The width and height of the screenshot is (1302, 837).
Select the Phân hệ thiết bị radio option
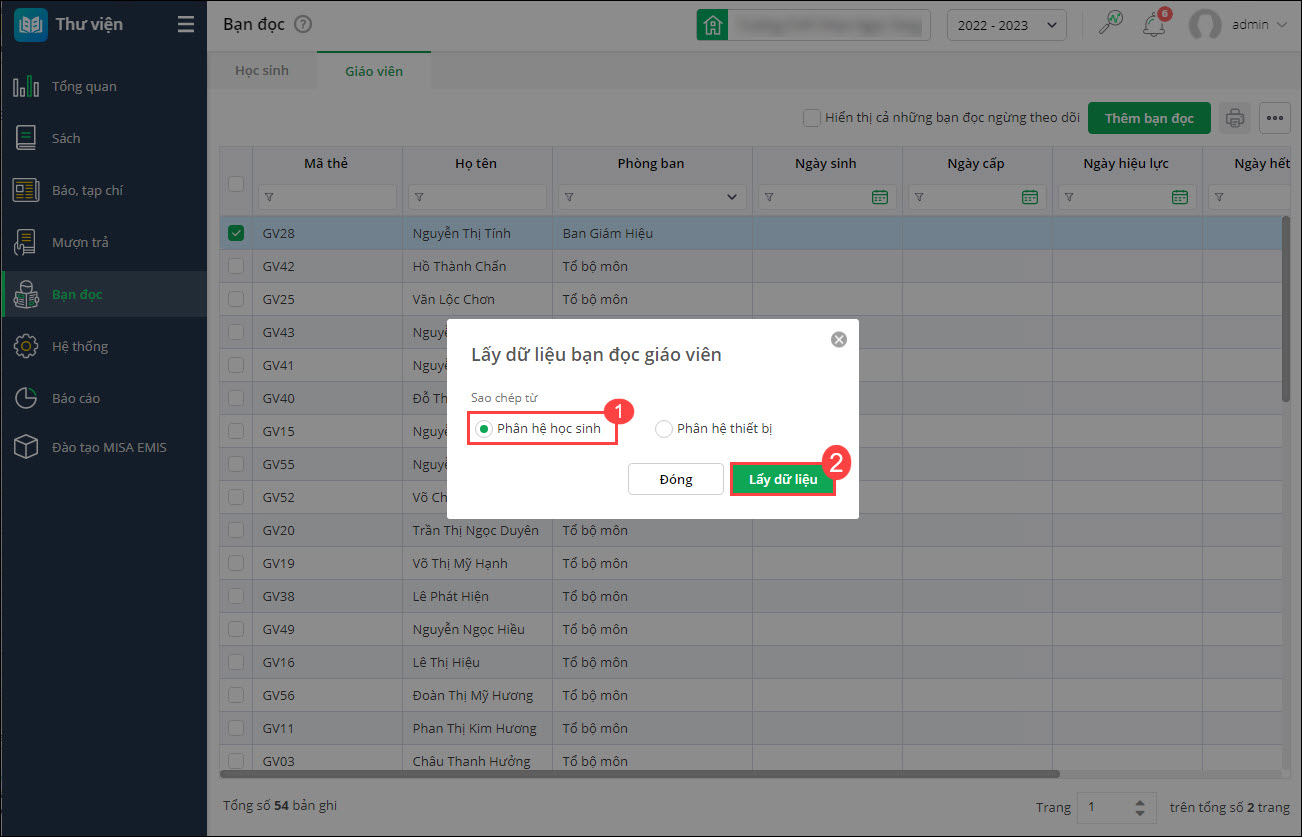coord(664,429)
